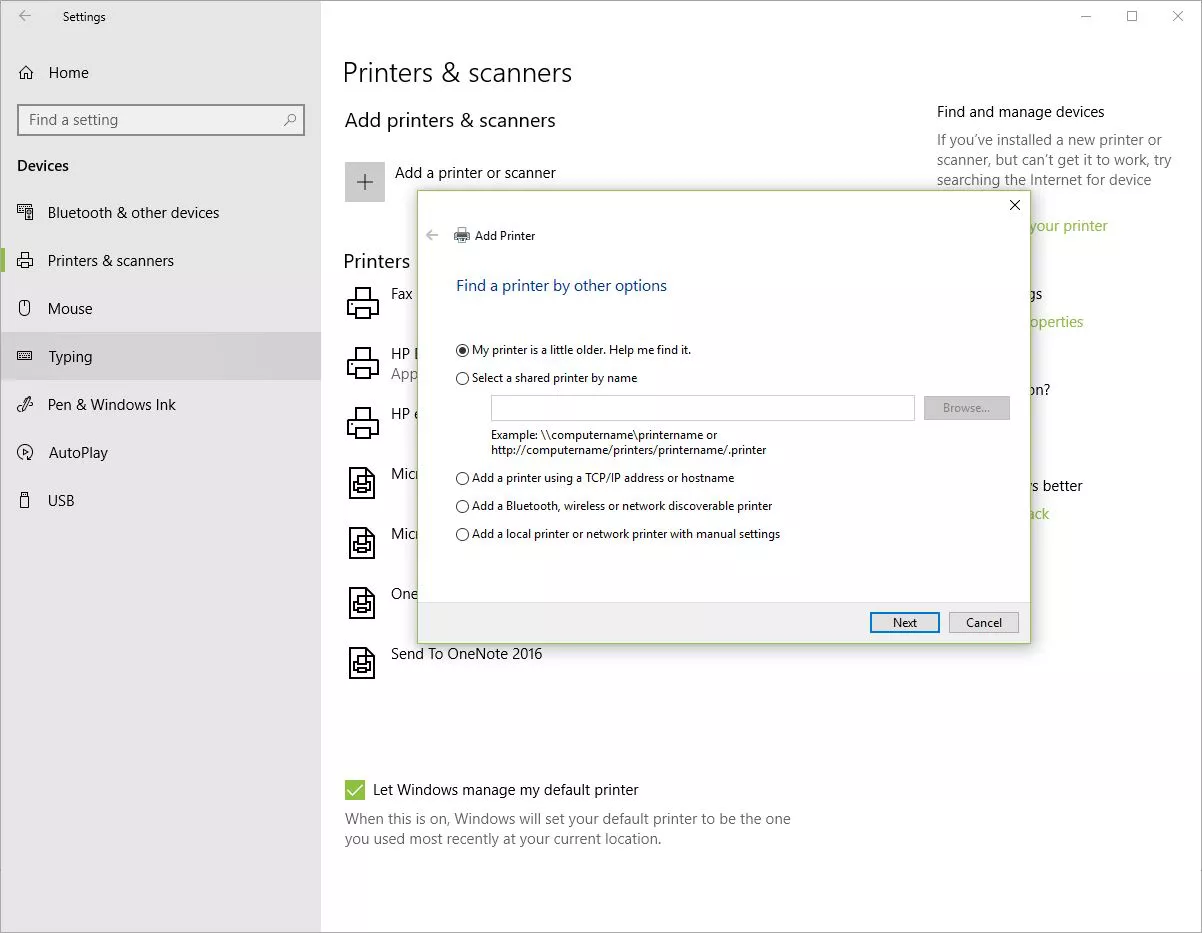
Task: Click the AutoPlay icon
Action: pos(26,453)
